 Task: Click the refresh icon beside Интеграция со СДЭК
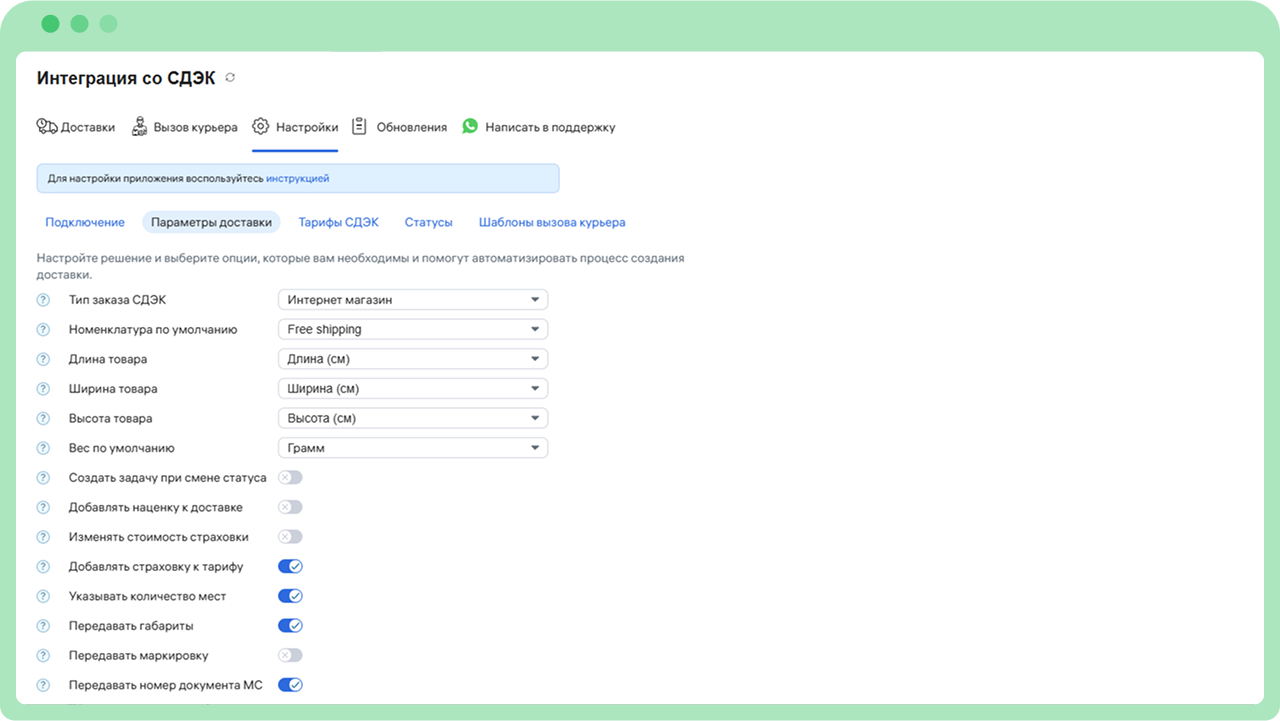tap(231, 77)
